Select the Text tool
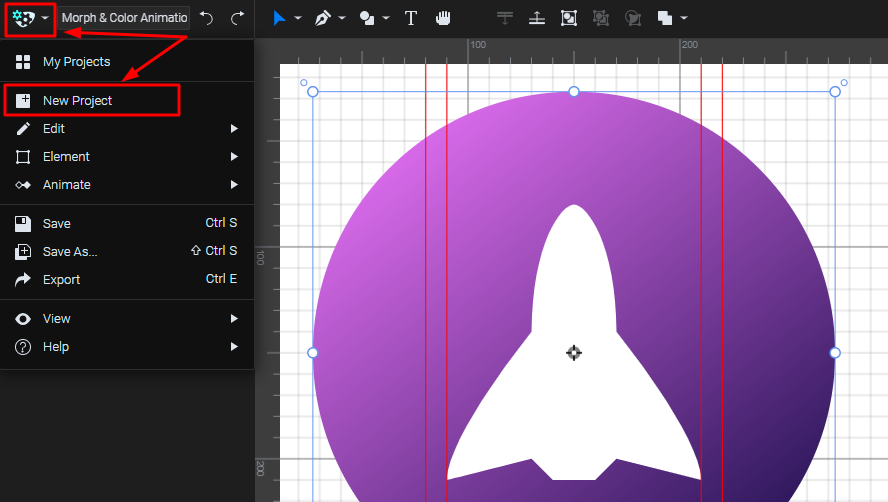Image resolution: width=888 pixels, height=502 pixels. click(x=411, y=18)
